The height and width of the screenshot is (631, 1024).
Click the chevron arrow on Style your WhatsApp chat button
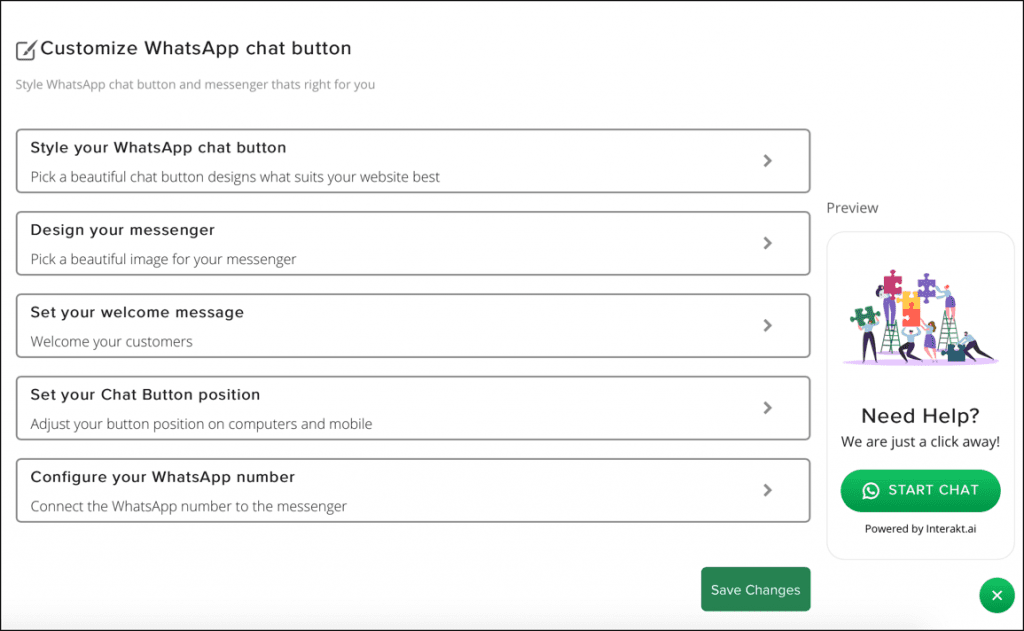(768, 160)
